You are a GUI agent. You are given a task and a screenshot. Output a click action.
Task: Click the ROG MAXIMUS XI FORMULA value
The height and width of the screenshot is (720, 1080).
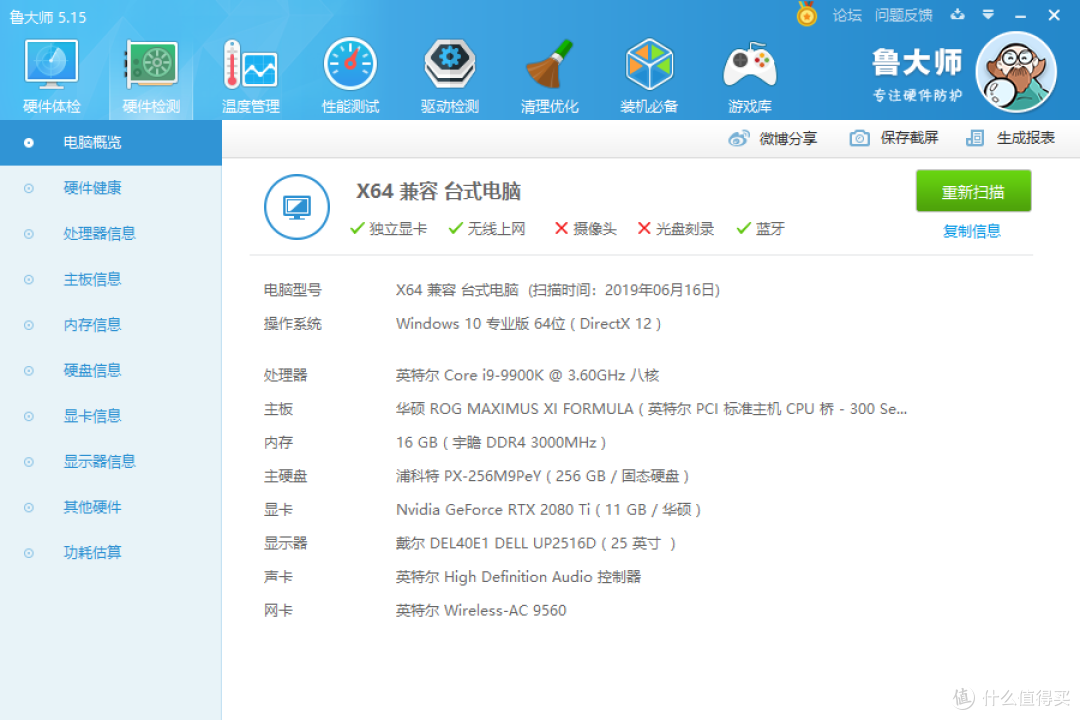click(652, 409)
